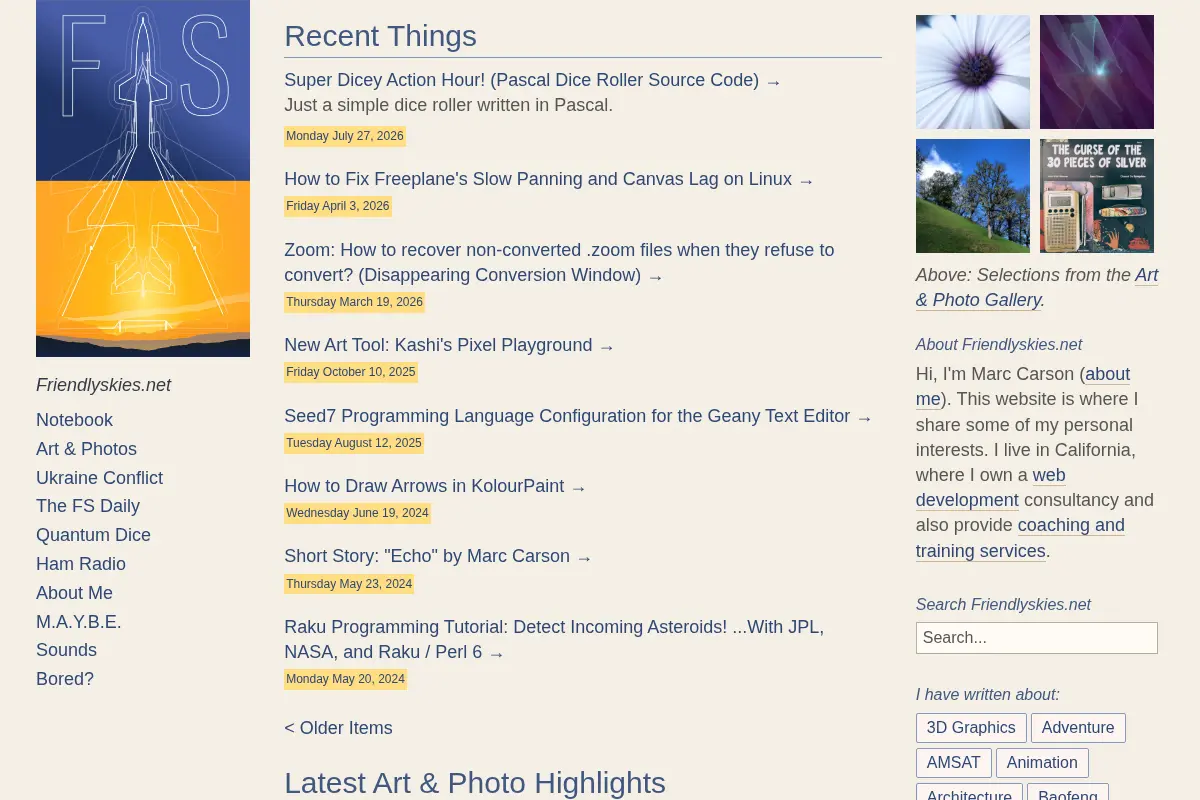
Task: Open The FS Daily page
Action: [88, 506]
